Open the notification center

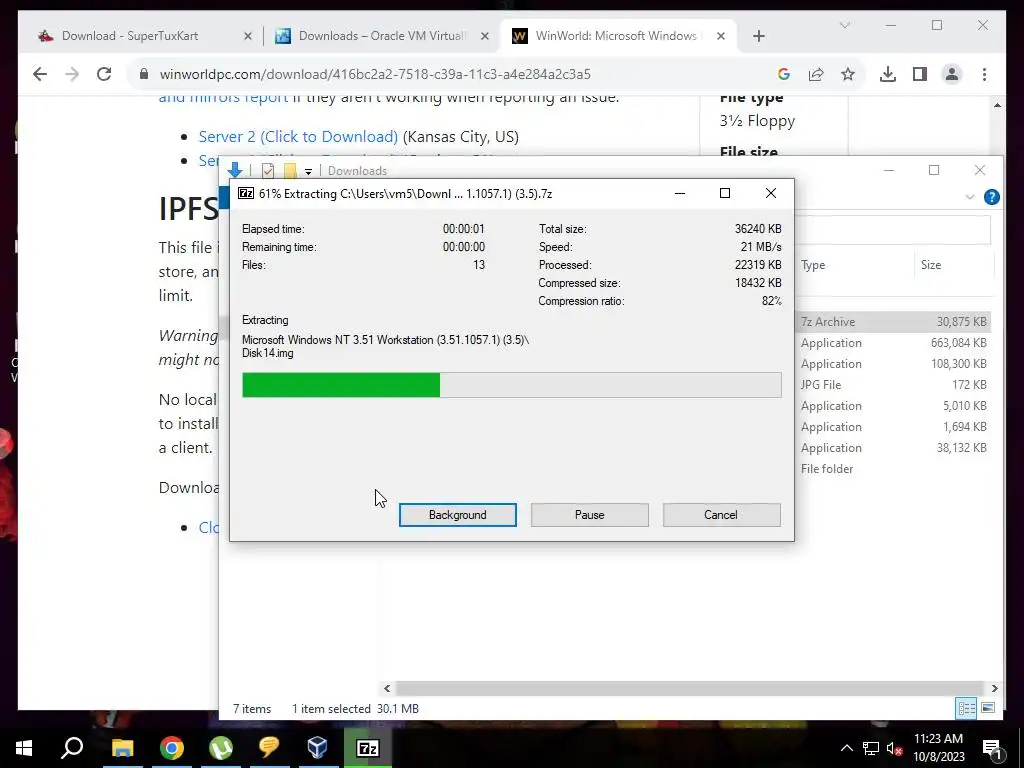point(992,748)
